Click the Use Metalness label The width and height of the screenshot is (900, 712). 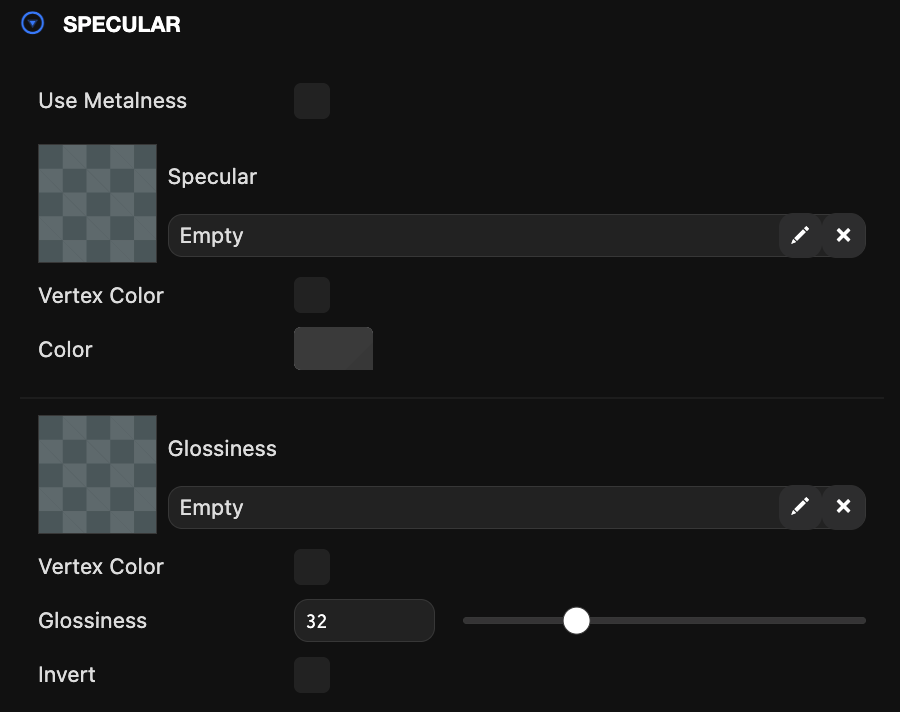point(112,101)
